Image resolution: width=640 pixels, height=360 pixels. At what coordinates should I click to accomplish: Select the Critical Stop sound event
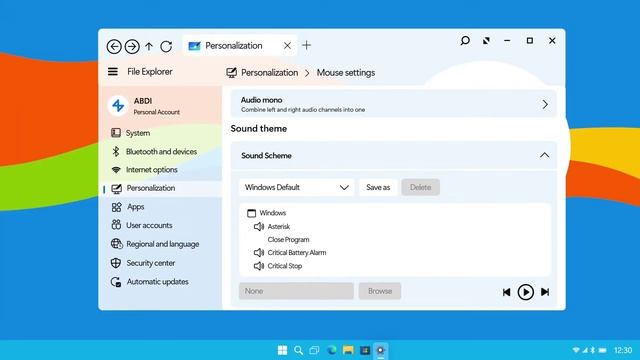pos(278,266)
